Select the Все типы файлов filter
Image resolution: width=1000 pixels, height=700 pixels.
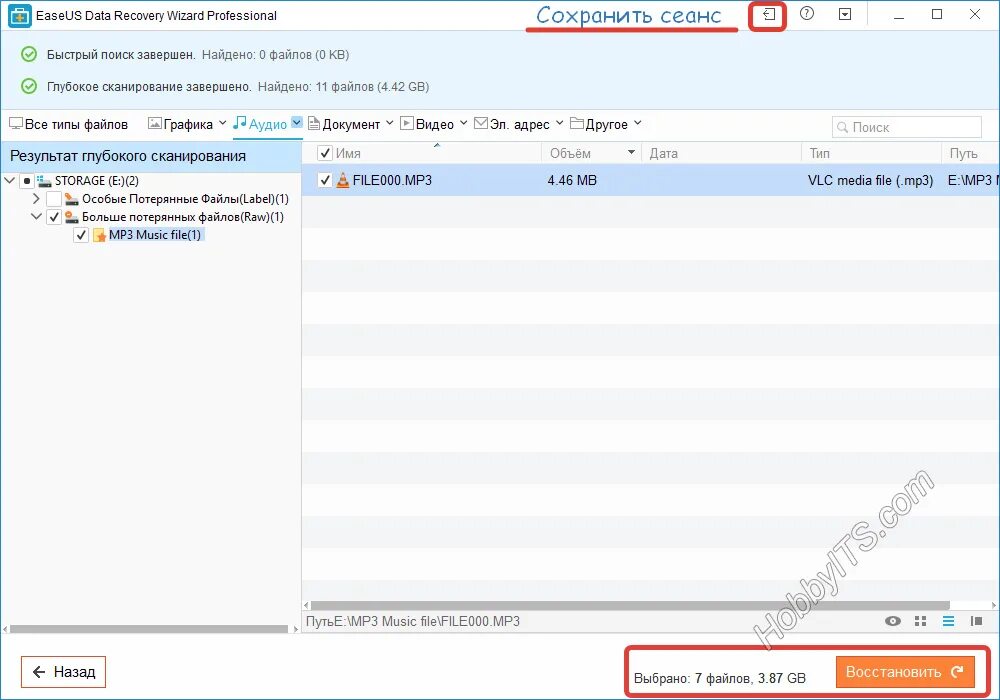point(68,124)
